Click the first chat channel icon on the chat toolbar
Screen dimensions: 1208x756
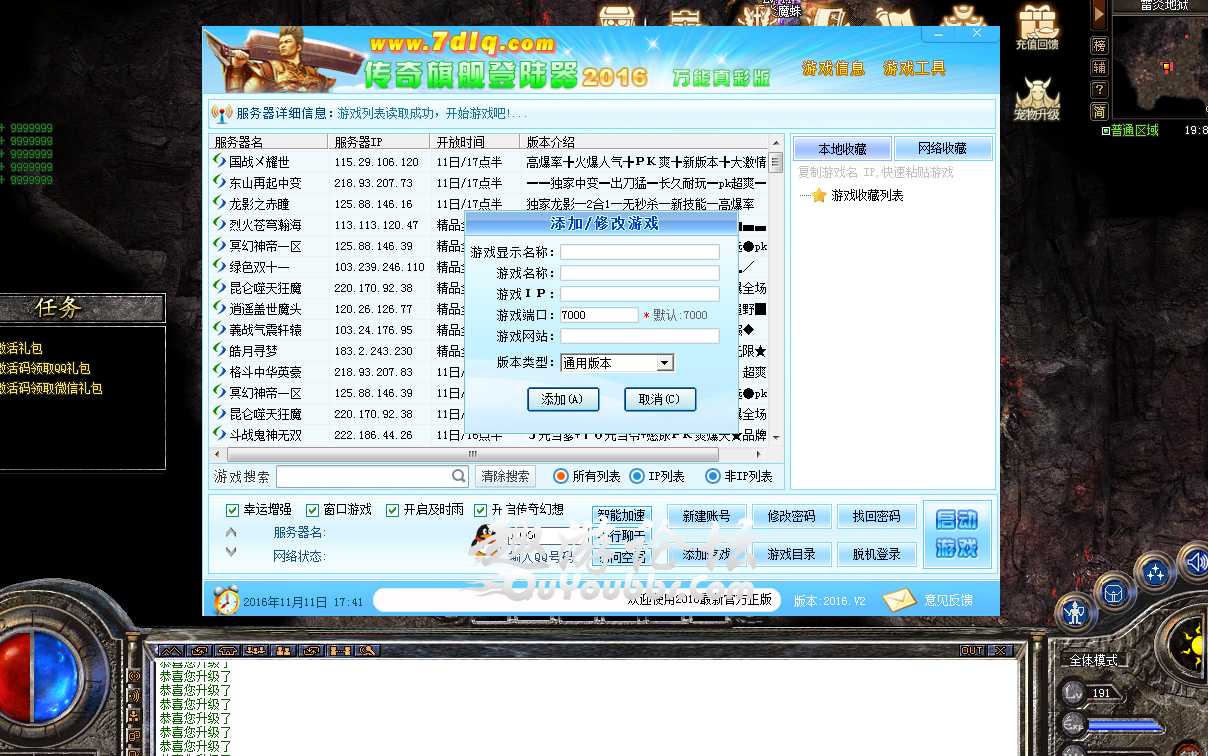point(171,651)
